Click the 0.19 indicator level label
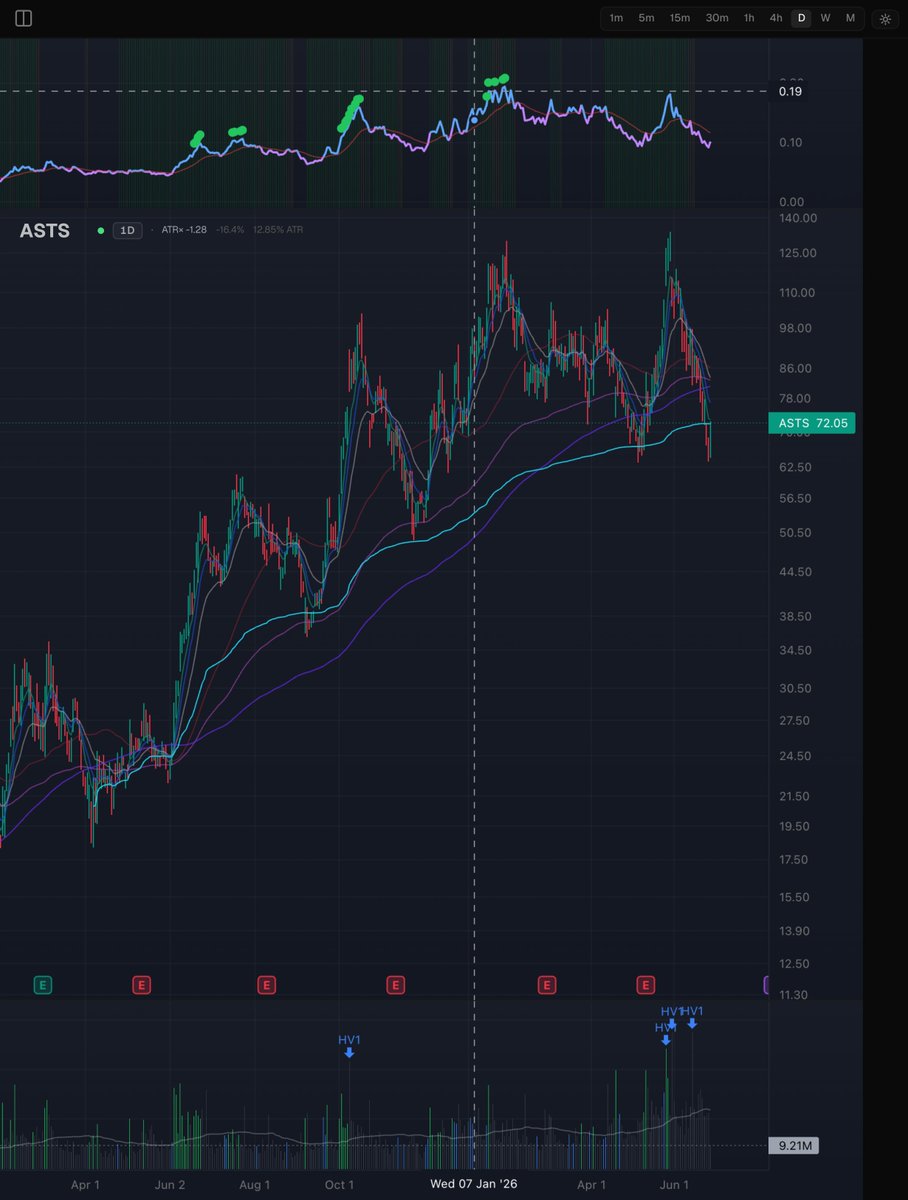The height and width of the screenshot is (1200, 908). [791, 91]
